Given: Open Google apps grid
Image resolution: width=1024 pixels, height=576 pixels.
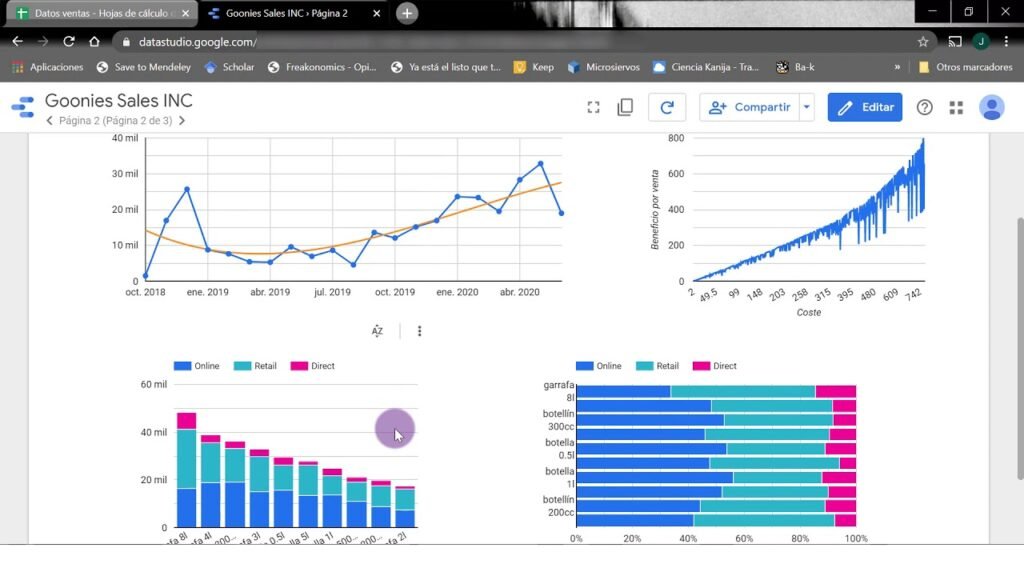Looking at the screenshot, I should click(956, 107).
